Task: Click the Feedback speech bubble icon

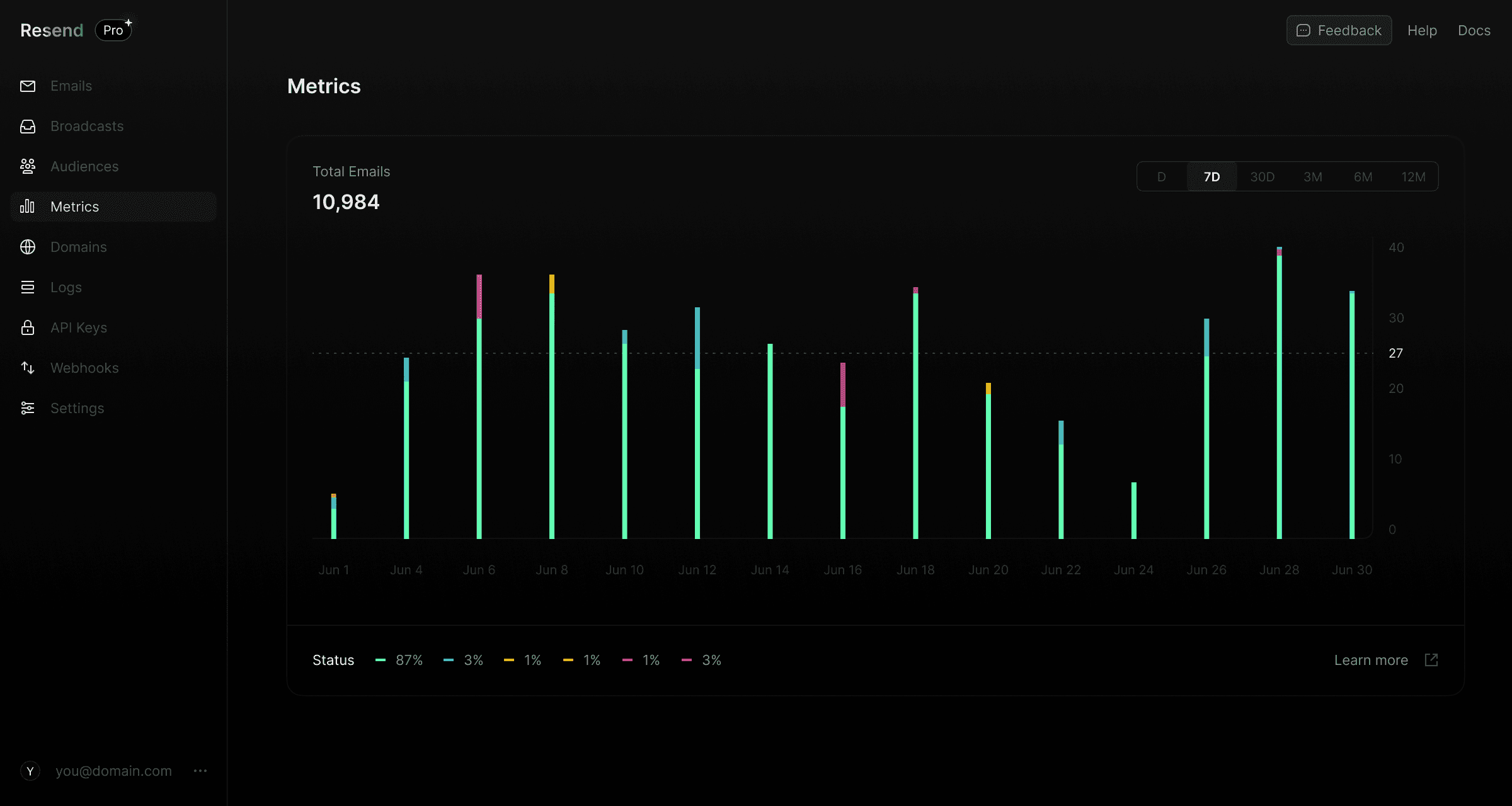Action: (x=1303, y=30)
